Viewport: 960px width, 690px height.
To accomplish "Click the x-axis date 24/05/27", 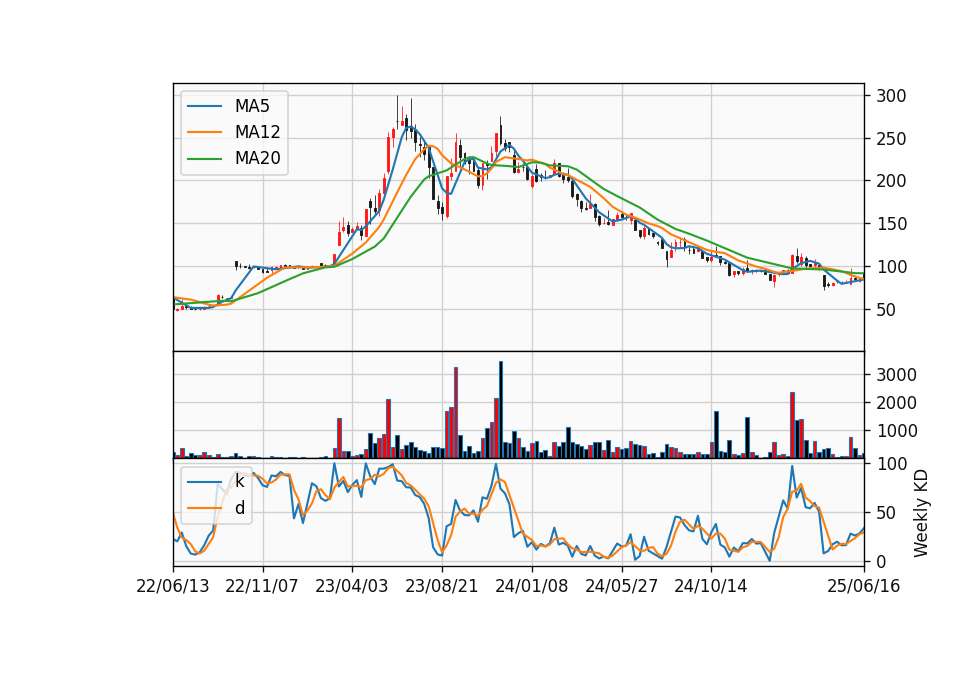I will point(621,586).
